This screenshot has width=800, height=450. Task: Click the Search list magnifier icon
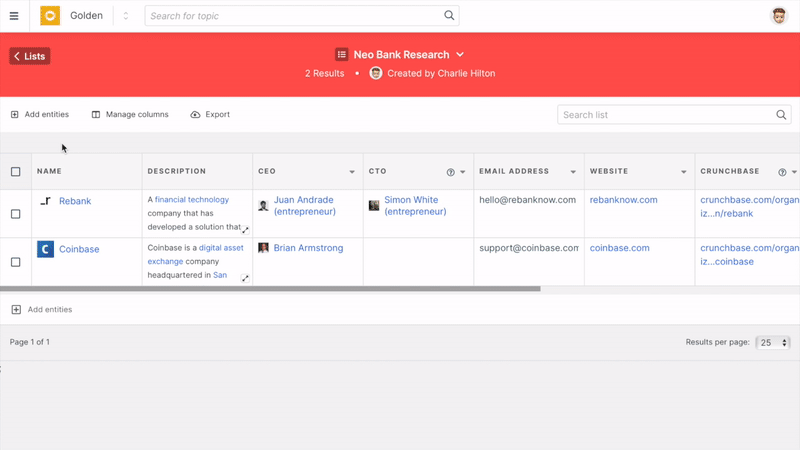tap(781, 115)
